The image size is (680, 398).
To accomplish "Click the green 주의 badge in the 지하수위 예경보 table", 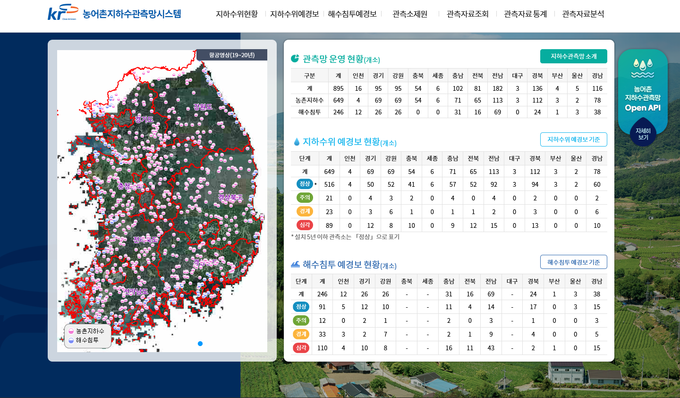I will (x=304, y=197).
